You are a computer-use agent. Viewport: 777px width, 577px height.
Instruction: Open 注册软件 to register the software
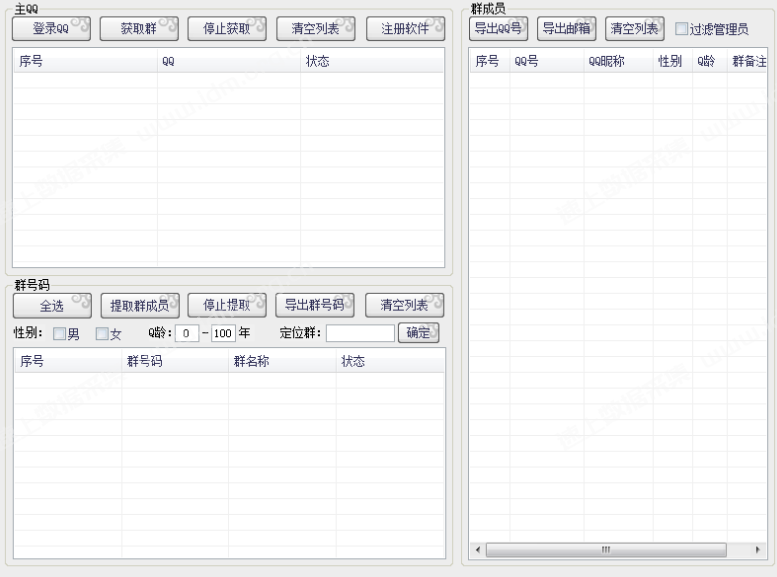(405, 29)
